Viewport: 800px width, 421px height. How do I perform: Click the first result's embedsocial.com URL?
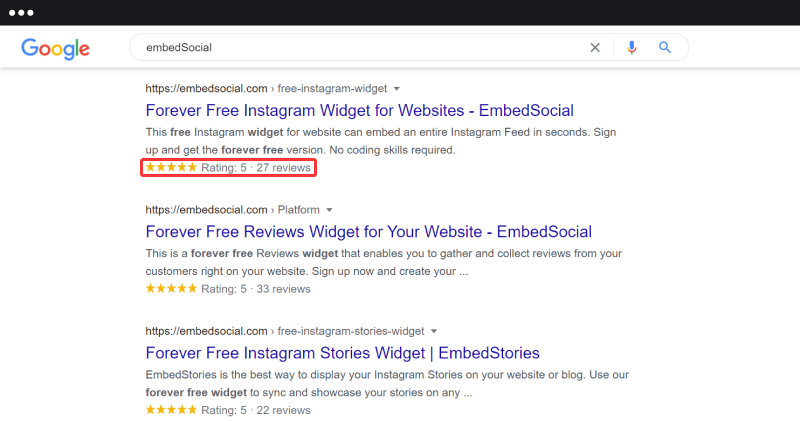coord(207,88)
